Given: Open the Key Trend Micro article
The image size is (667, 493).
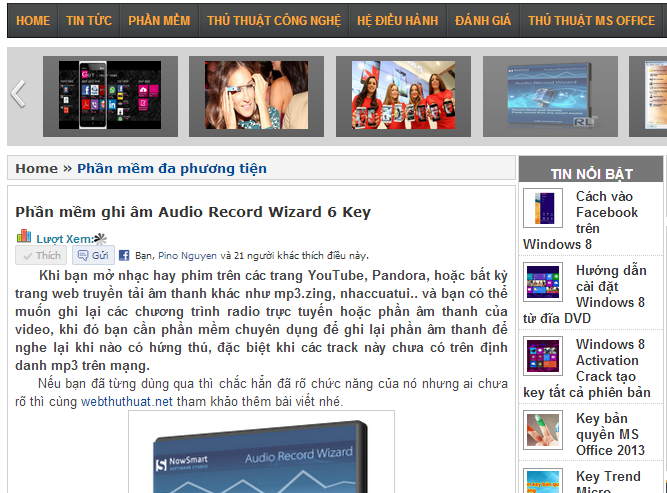Looking at the screenshot, I should [x=608, y=481].
